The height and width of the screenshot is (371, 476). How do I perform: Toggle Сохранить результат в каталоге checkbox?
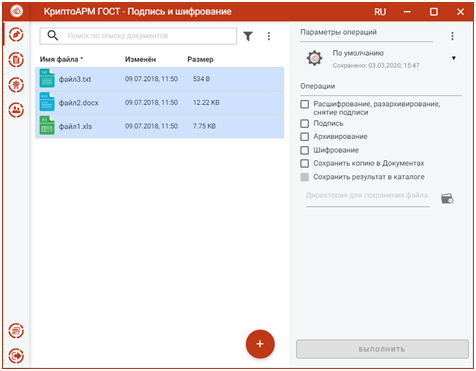coord(305,177)
